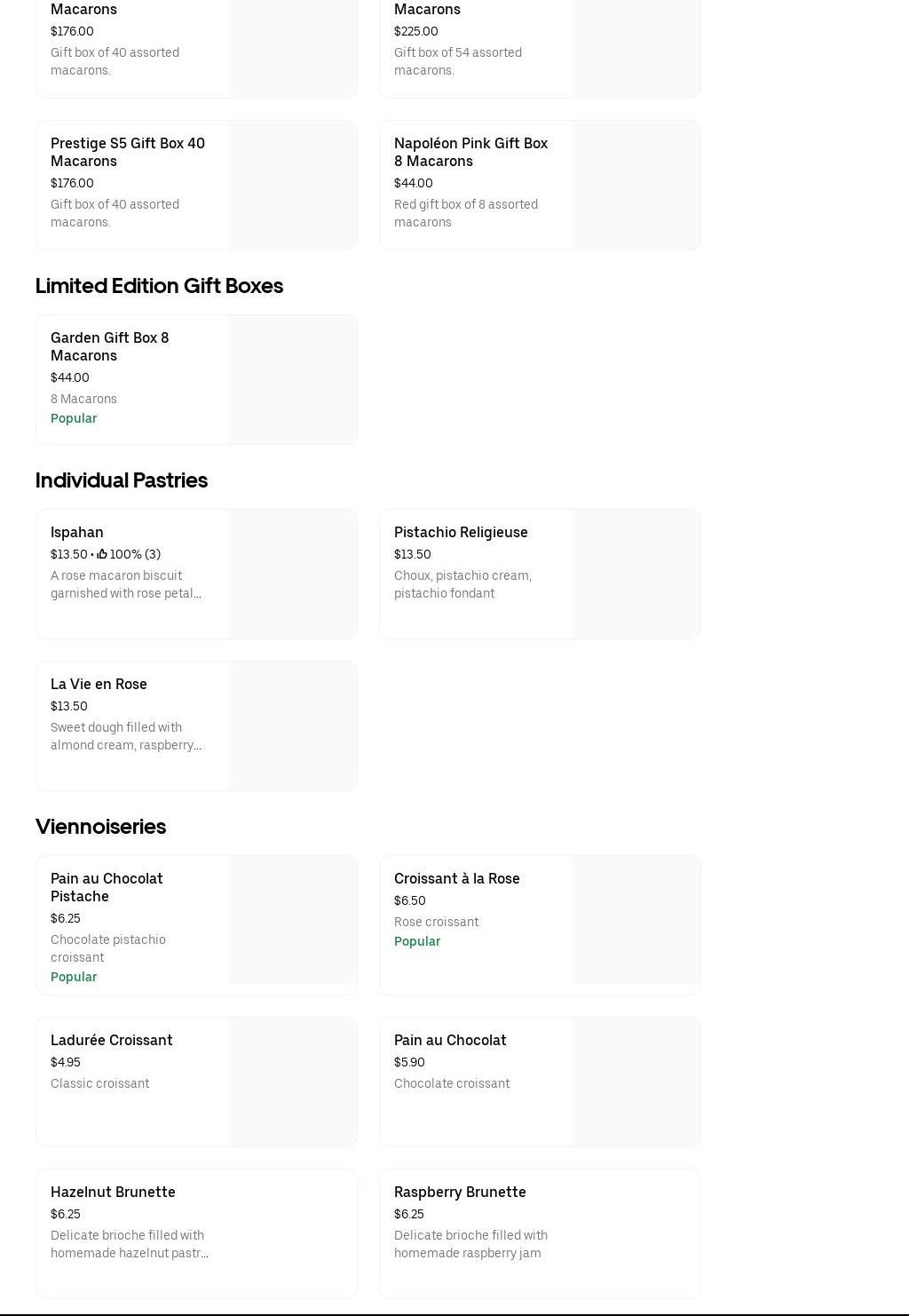Image resolution: width=909 pixels, height=1316 pixels.
Task: Click the Limited Edition Gift Boxes heading
Action: point(159,286)
